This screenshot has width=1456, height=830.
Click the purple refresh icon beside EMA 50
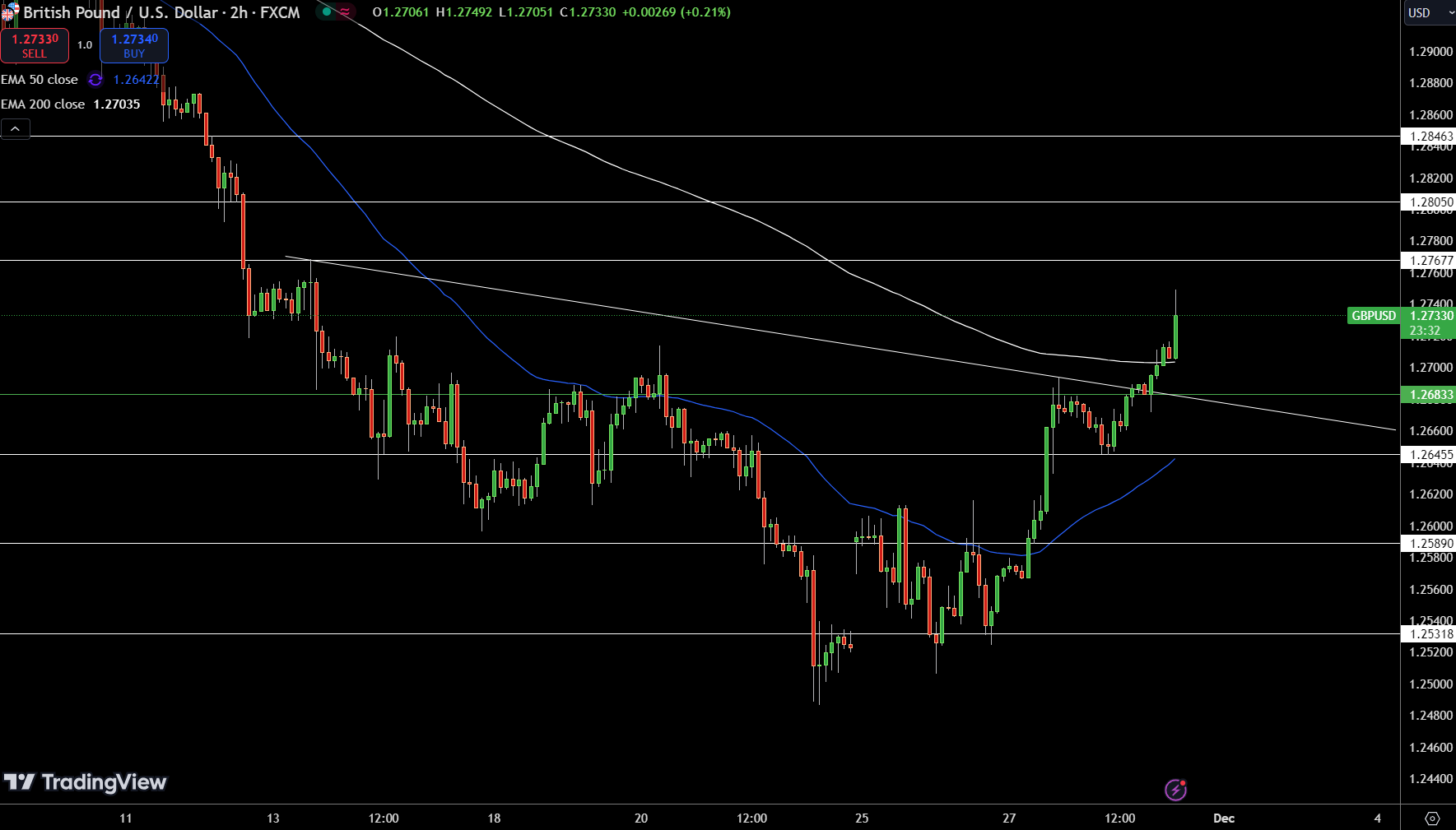click(95, 80)
